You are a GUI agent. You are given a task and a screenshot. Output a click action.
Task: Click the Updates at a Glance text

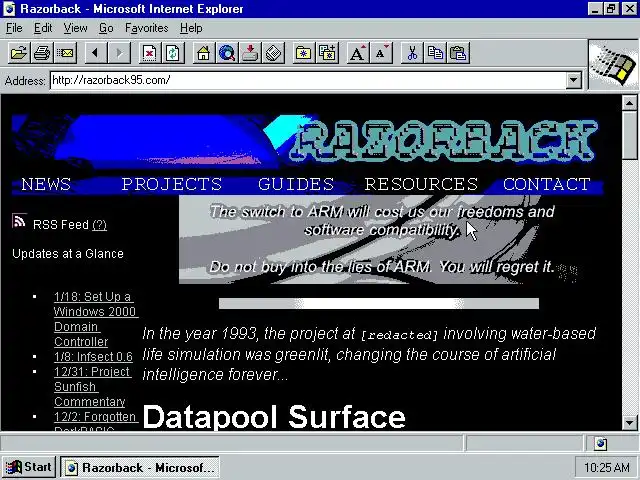pyautogui.click(x=68, y=253)
